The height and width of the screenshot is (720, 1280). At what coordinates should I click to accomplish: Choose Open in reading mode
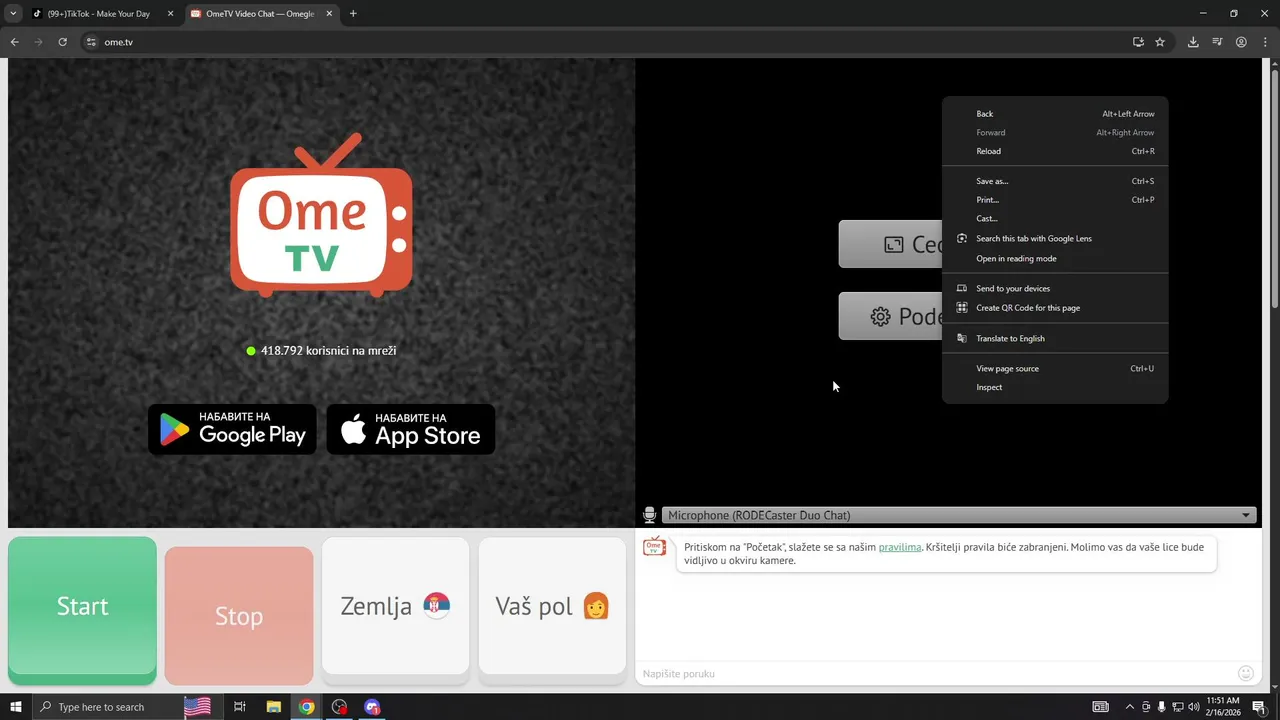coord(1055,258)
